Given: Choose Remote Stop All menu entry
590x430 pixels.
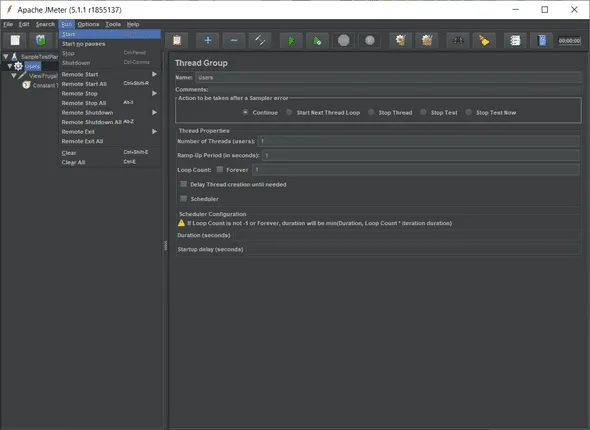Looking at the screenshot, I should tap(110, 103).
